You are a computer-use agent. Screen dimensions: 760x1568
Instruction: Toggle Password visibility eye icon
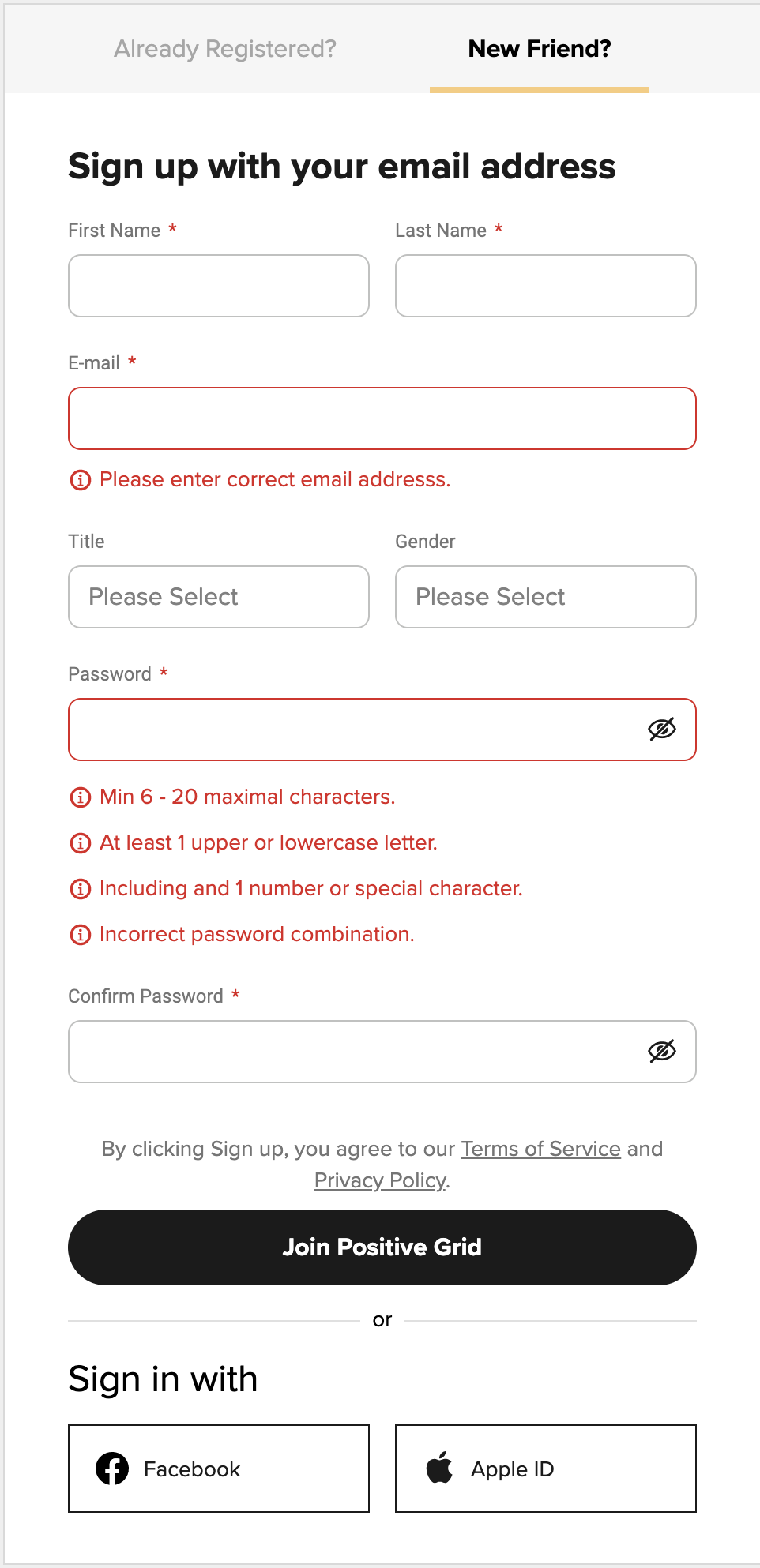pyautogui.click(x=664, y=729)
